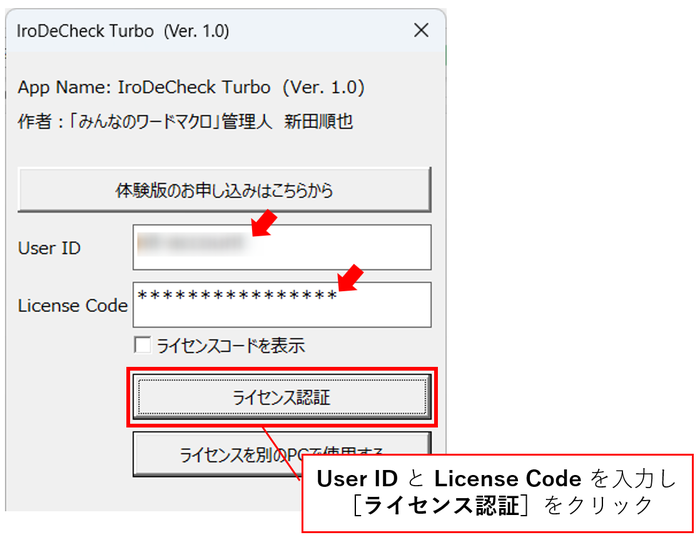This screenshot has height=540, width=700.
Task: Click the author line 作者：「みんなのワードマクロ」管理人
Action: pyautogui.click(x=185, y=121)
